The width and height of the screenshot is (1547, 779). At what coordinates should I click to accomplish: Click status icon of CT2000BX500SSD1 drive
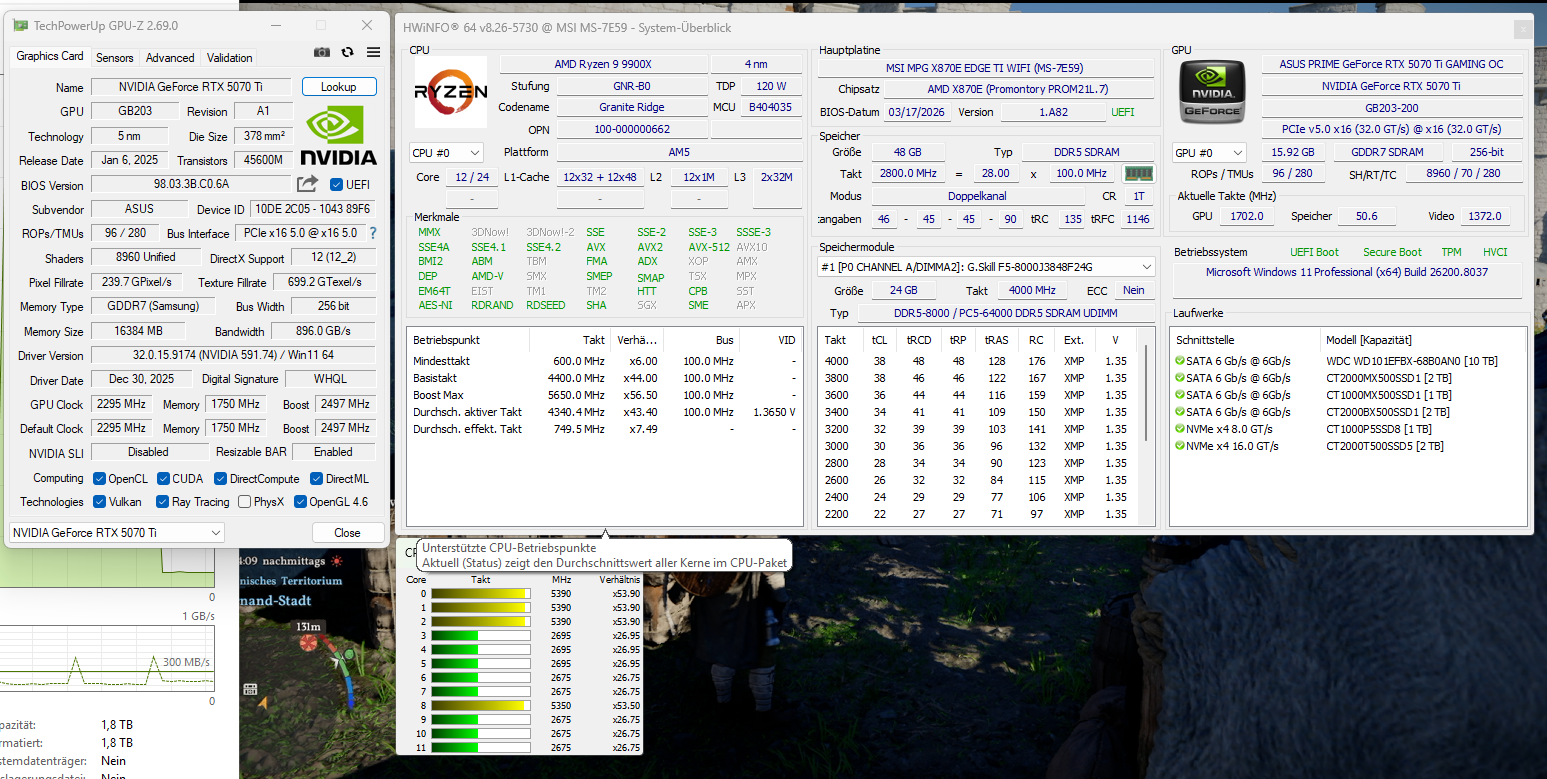tap(1179, 412)
